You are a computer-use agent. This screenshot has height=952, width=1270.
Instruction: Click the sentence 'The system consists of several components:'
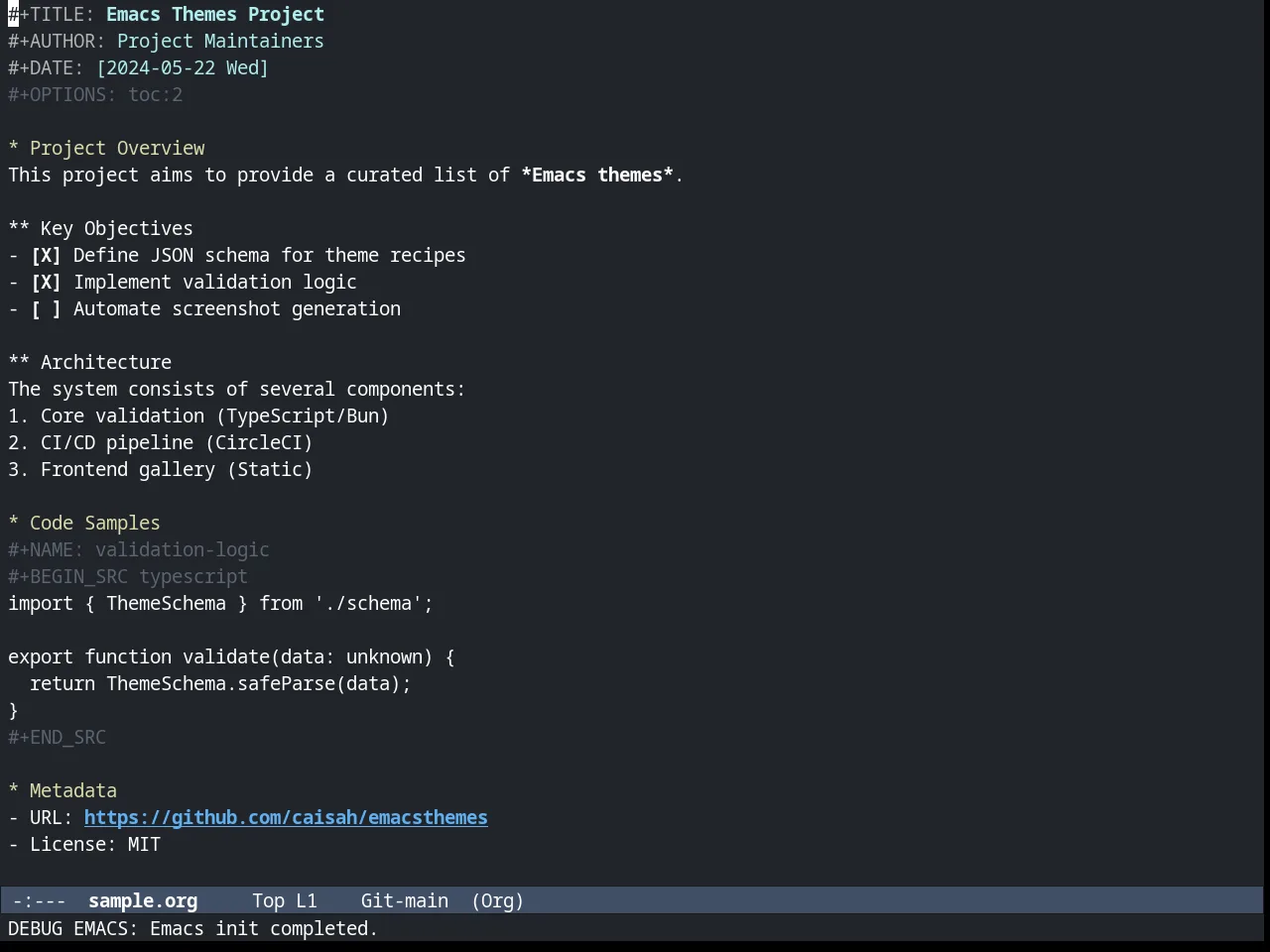[x=237, y=389]
